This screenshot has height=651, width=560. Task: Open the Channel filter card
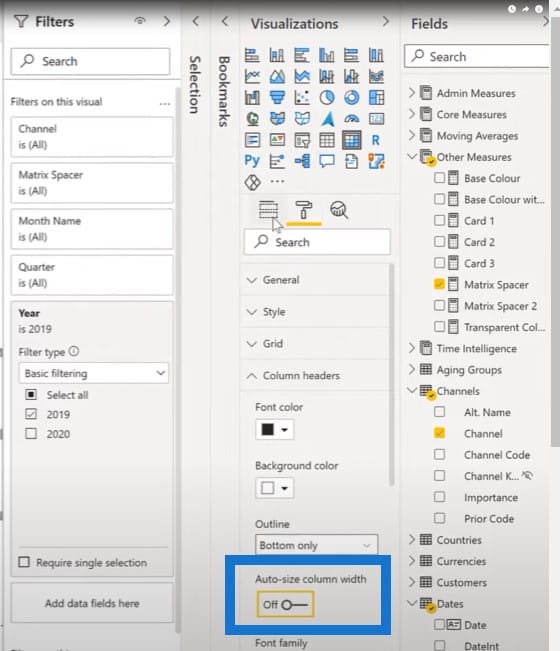click(x=92, y=137)
